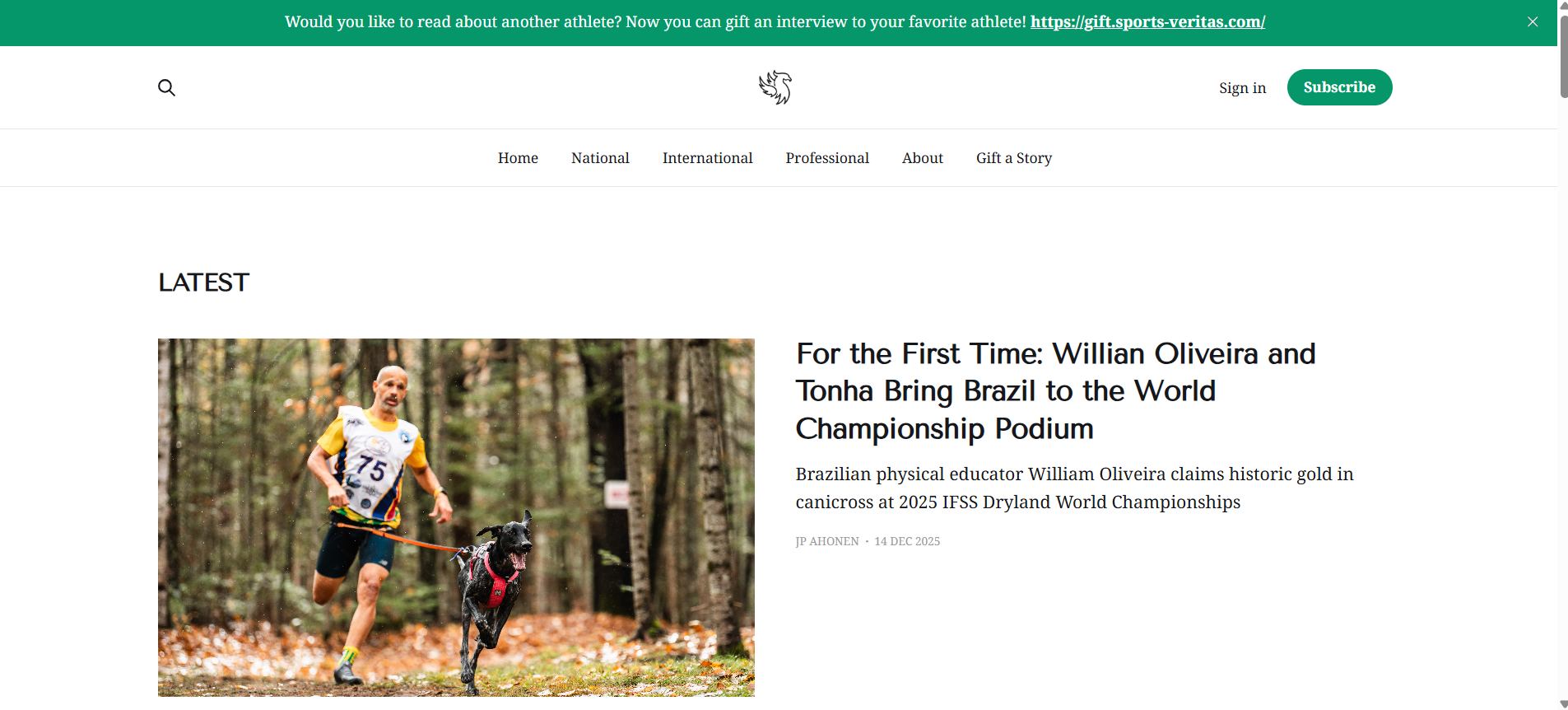Image resolution: width=1568 pixels, height=710 pixels.
Task: Click the scrollbar down arrow
Action: (x=1563, y=704)
